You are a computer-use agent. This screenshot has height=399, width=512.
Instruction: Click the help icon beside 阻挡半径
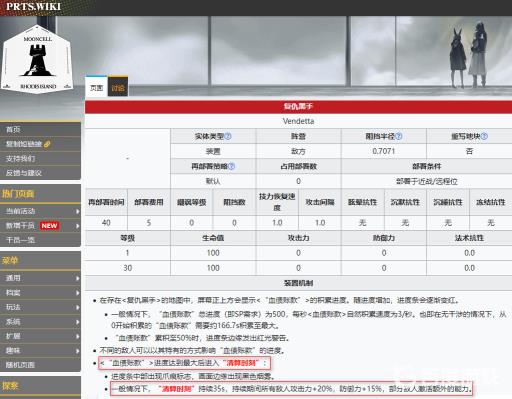[x=398, y=136]
